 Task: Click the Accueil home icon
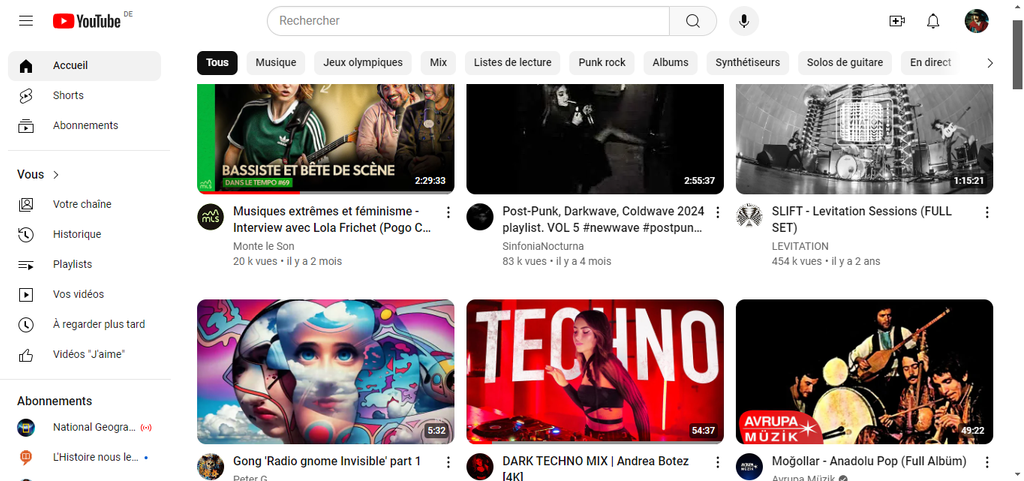[26, 66]
